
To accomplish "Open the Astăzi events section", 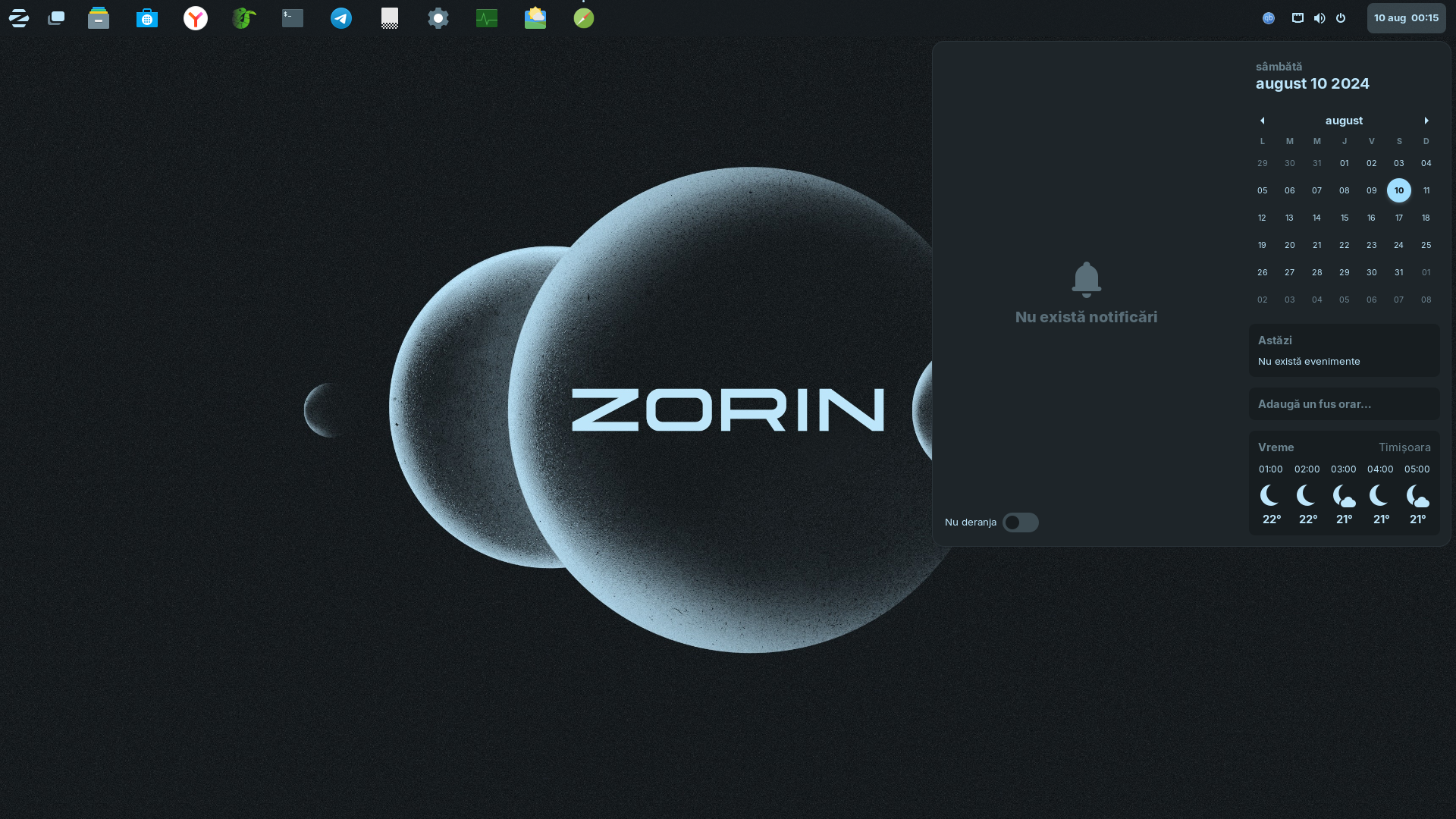I will click(x=1345, y=350).
